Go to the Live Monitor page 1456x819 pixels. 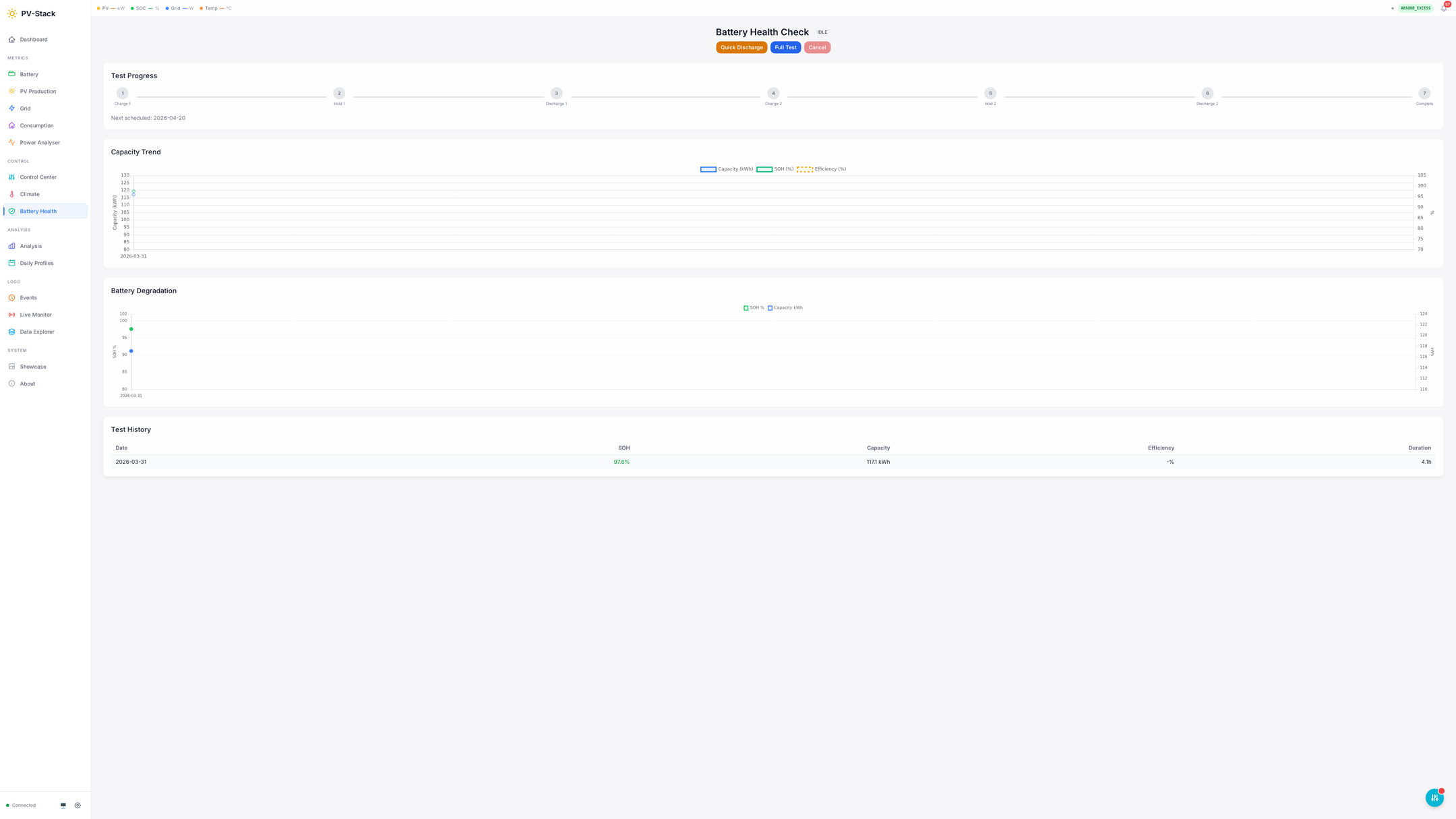(x=36, y=315)
